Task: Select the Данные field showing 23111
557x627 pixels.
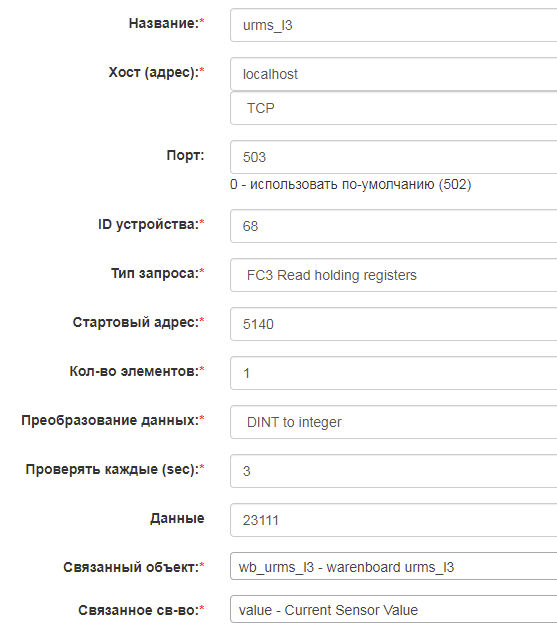Action: 393,520
